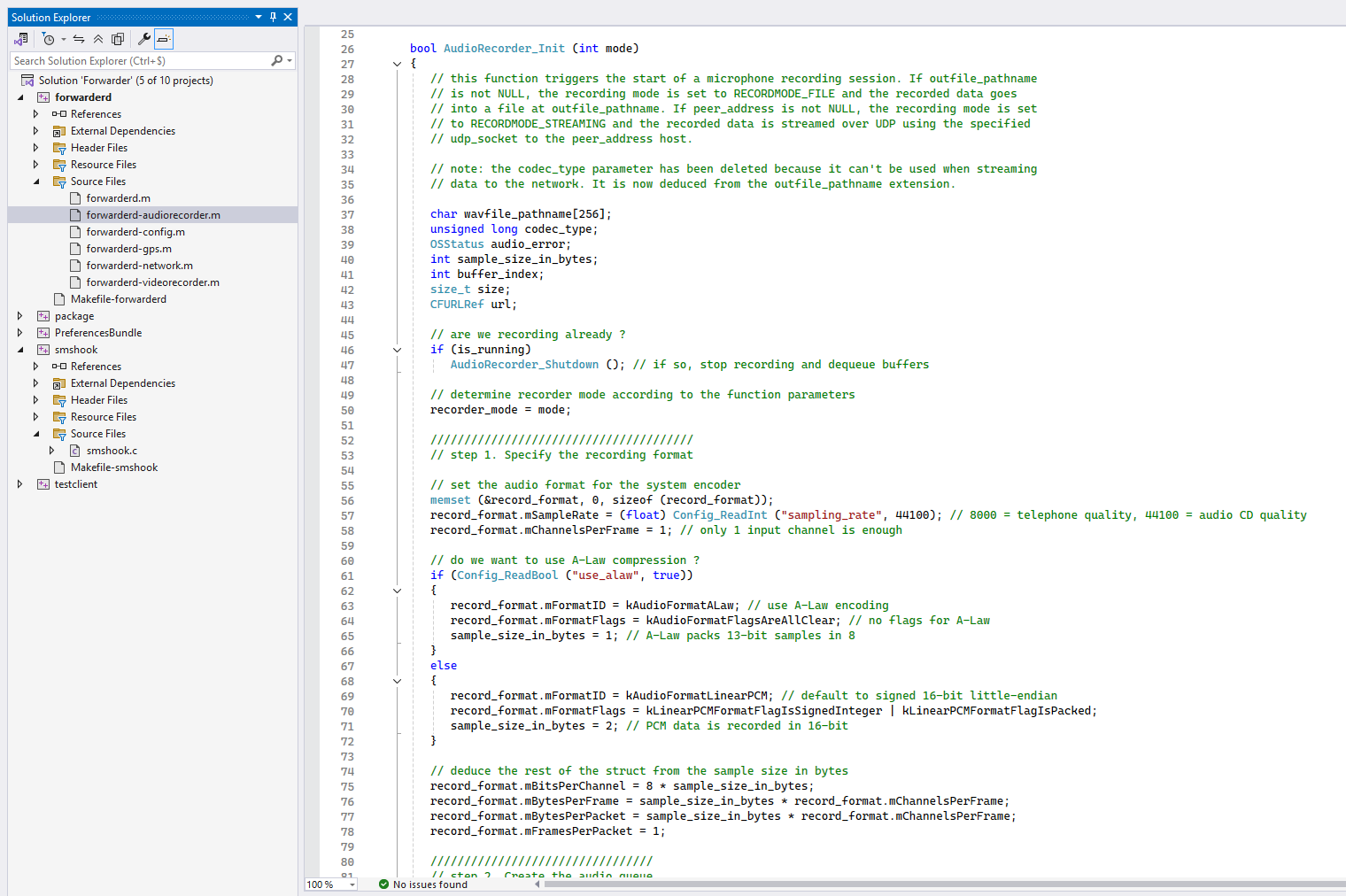Viewport: 1346px width, 896px height.
Task: Collapse All nodes in Solution Explorer
Action: [x=98, y=39]
